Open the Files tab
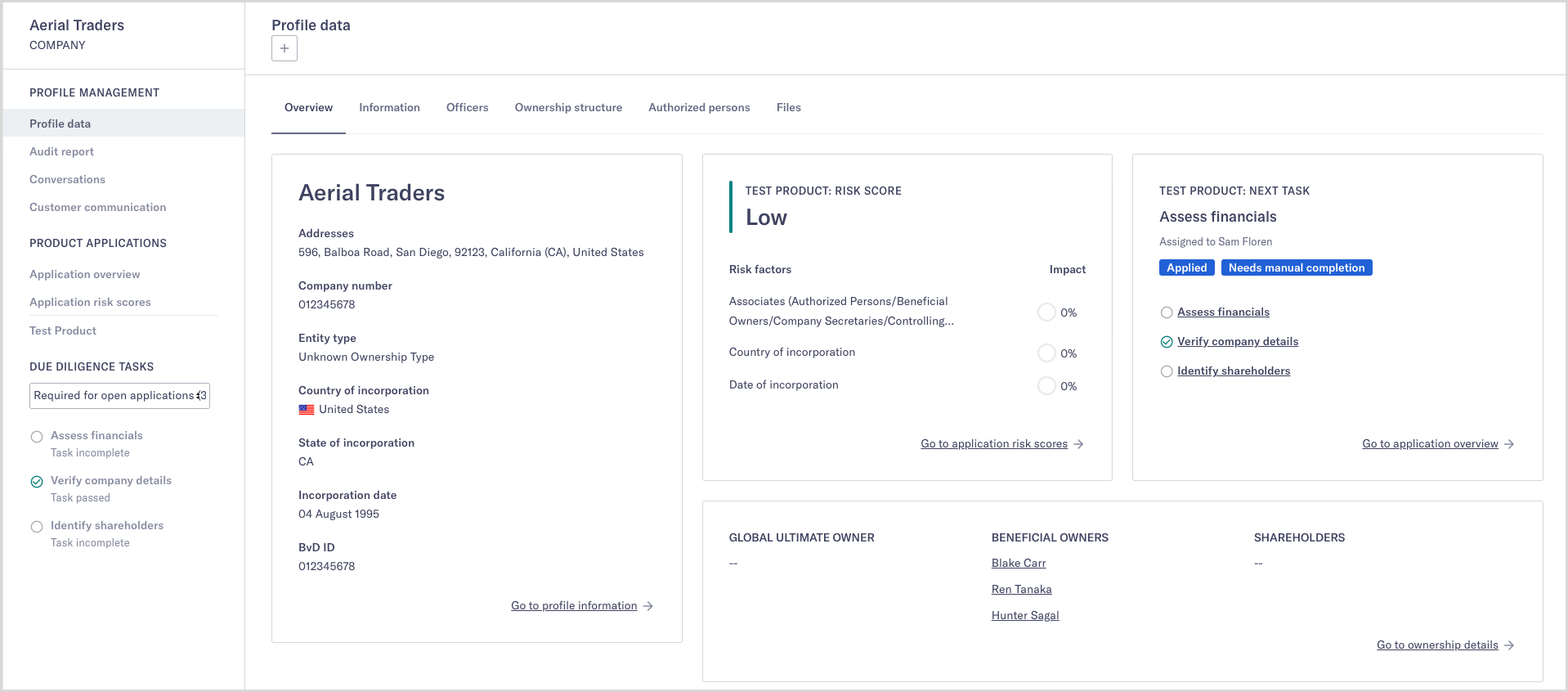Image resolution: width=1568 pixels, height=692 pixels. coord(789,107)
